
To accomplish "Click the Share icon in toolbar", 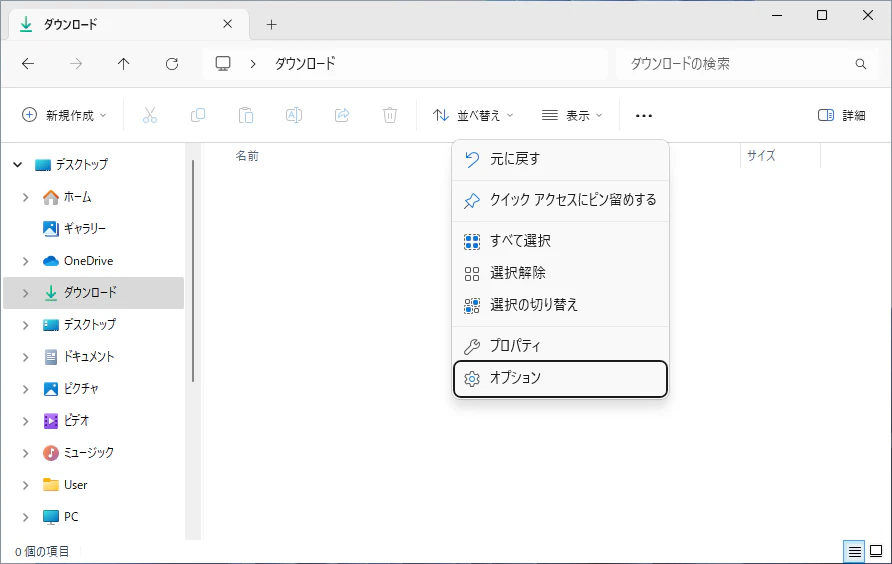I will click(342, 116).
